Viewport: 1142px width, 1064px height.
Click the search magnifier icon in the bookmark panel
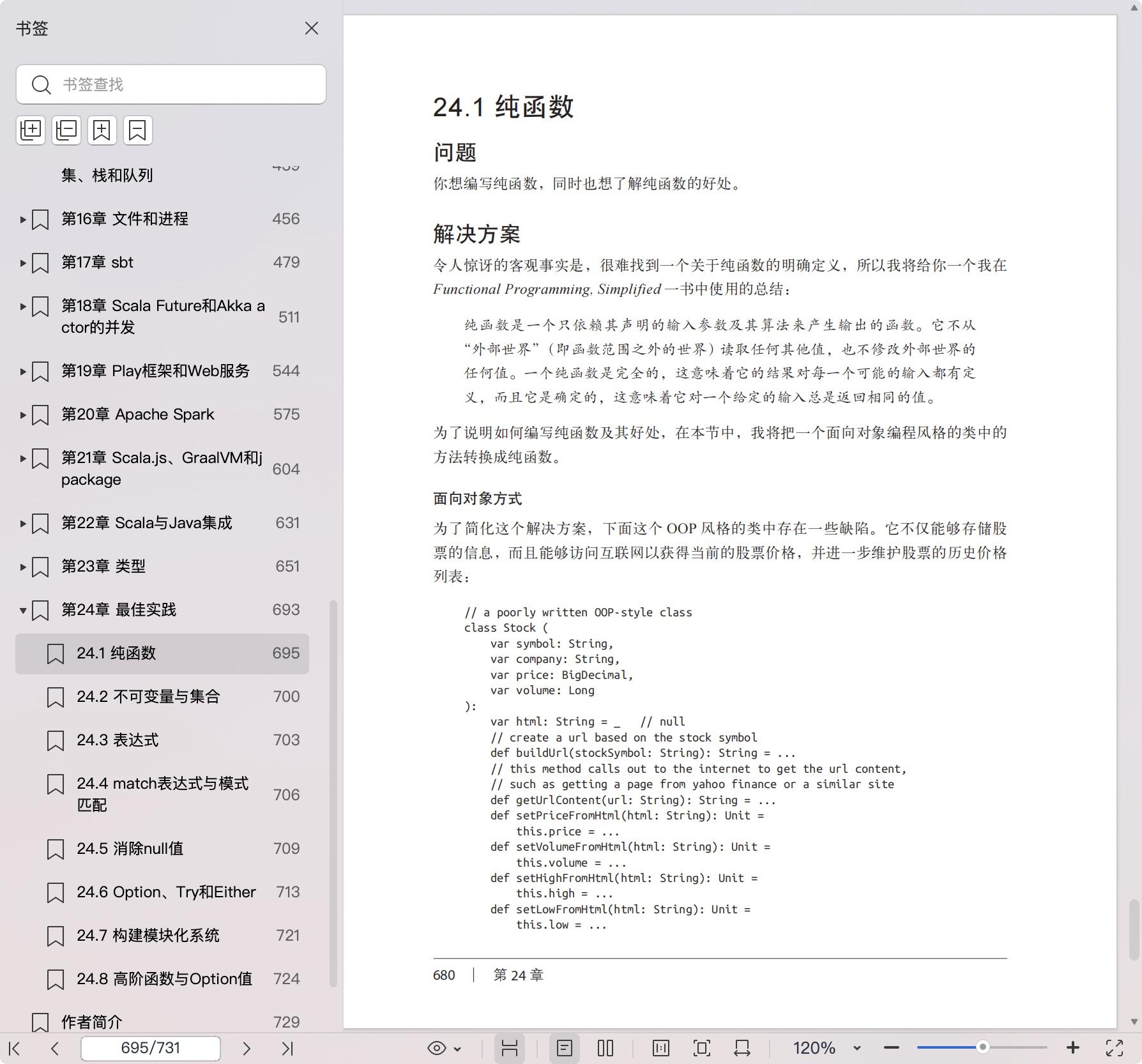coord(42,84)
